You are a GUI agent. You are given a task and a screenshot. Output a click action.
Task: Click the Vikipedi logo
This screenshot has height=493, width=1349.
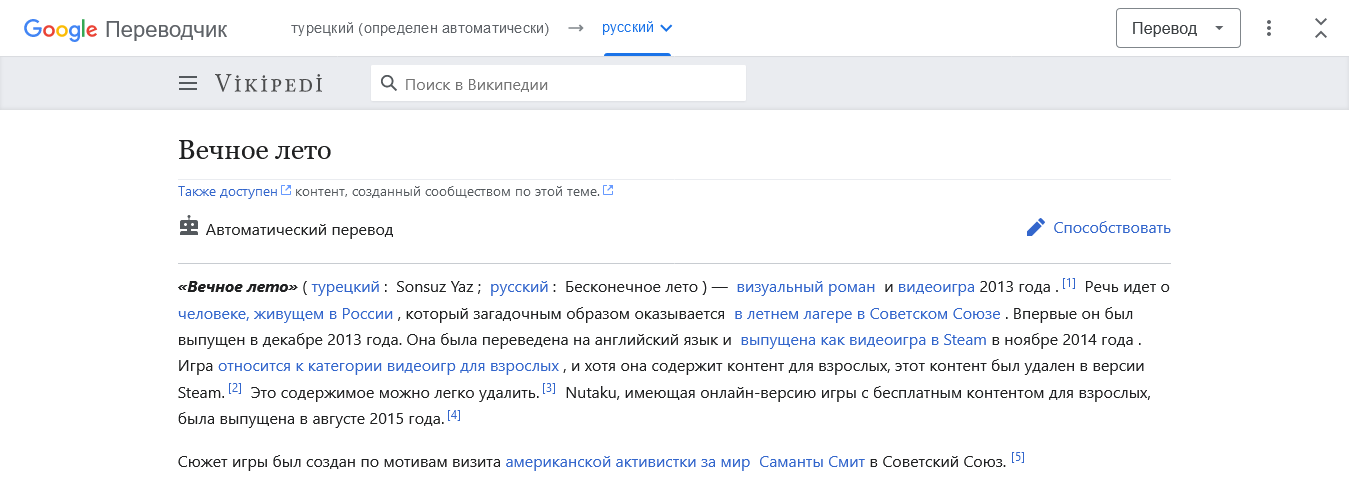[x=268, y=84]
